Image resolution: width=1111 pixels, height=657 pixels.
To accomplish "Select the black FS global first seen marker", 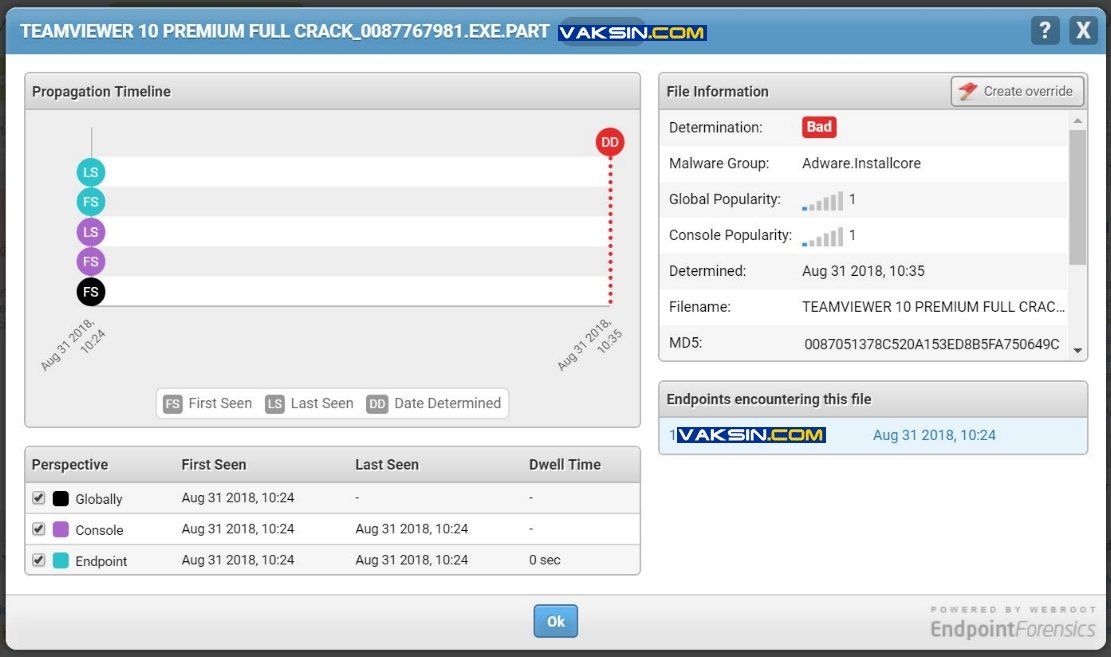I will 91,291.
